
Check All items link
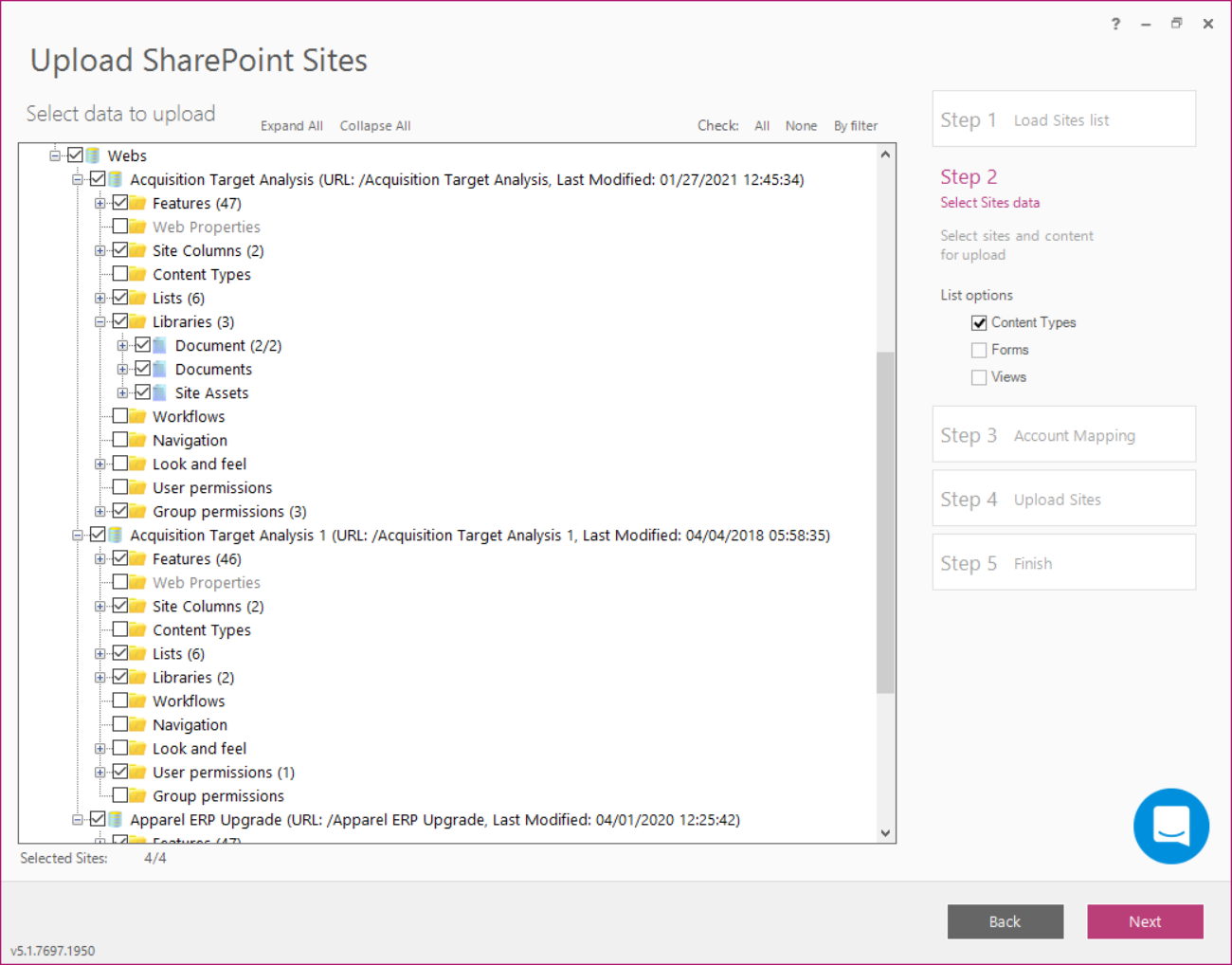point(762,126)
